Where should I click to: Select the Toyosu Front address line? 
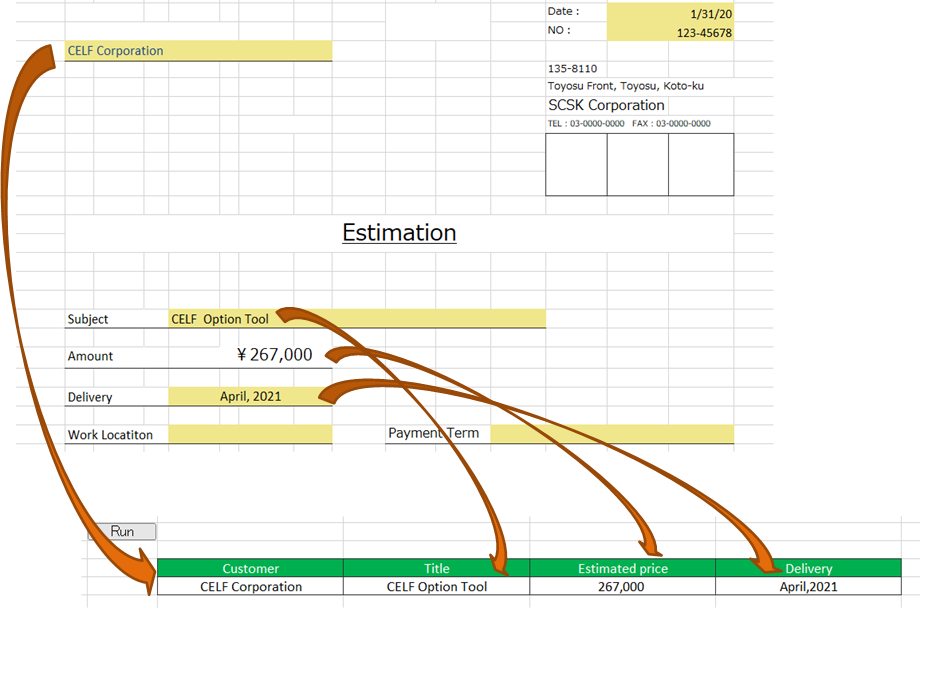tap(626, 86)
